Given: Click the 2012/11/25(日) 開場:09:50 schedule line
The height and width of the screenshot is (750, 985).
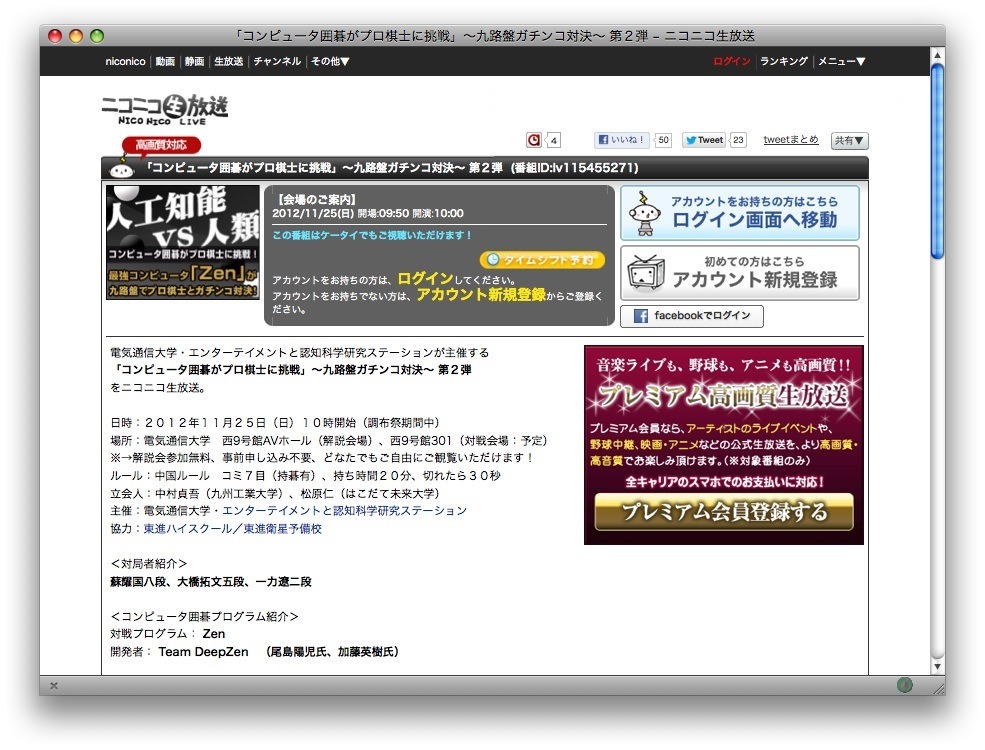Looking at the screenshot, I should tap(367, 214).
